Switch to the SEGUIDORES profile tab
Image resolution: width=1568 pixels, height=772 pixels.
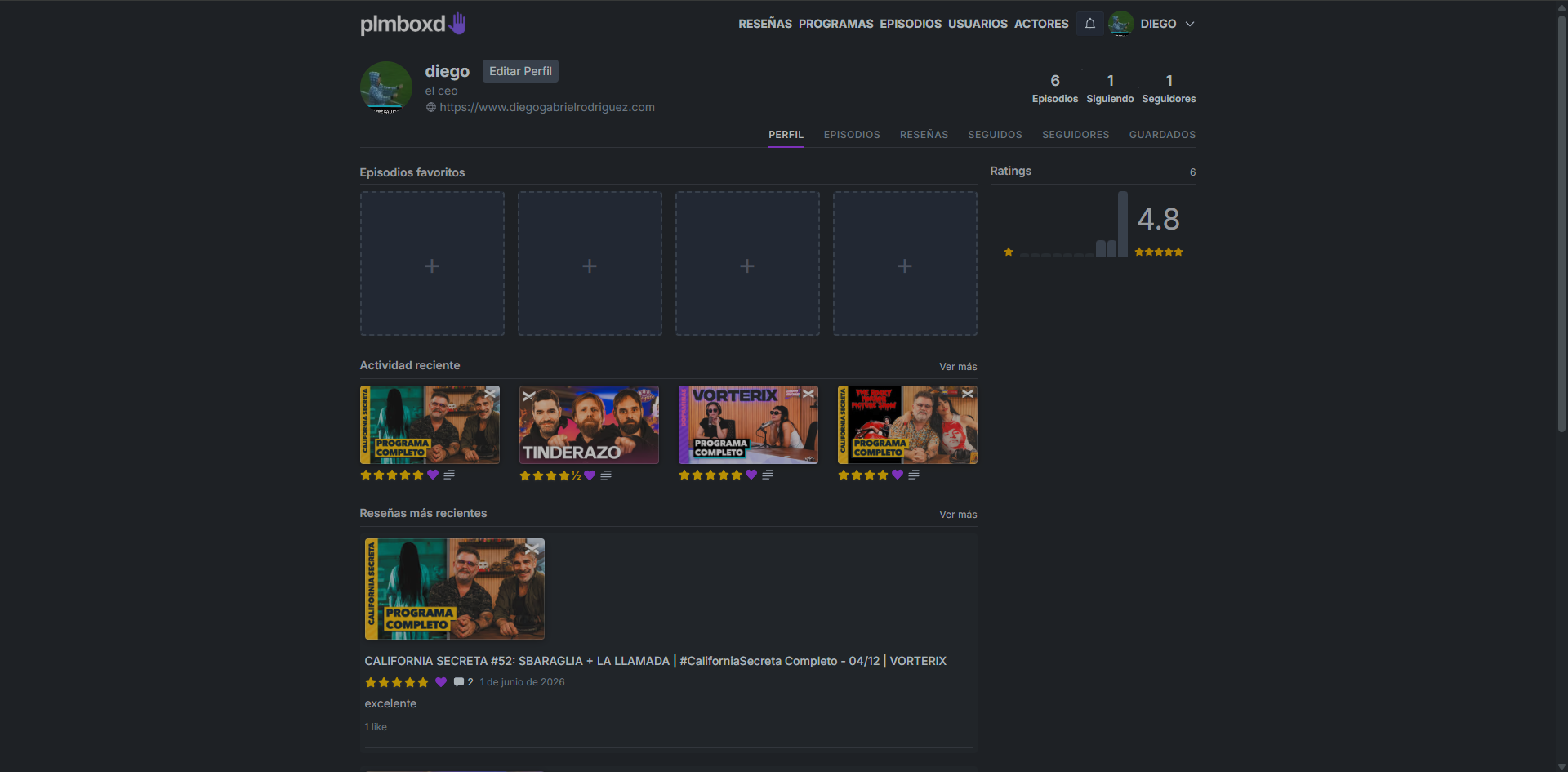[x=1076, y=135]
